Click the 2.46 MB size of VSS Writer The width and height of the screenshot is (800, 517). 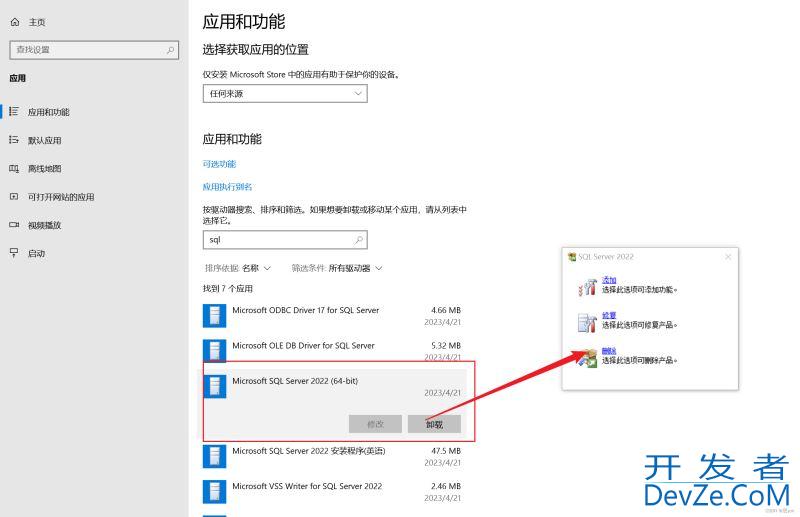coord(446,486)
